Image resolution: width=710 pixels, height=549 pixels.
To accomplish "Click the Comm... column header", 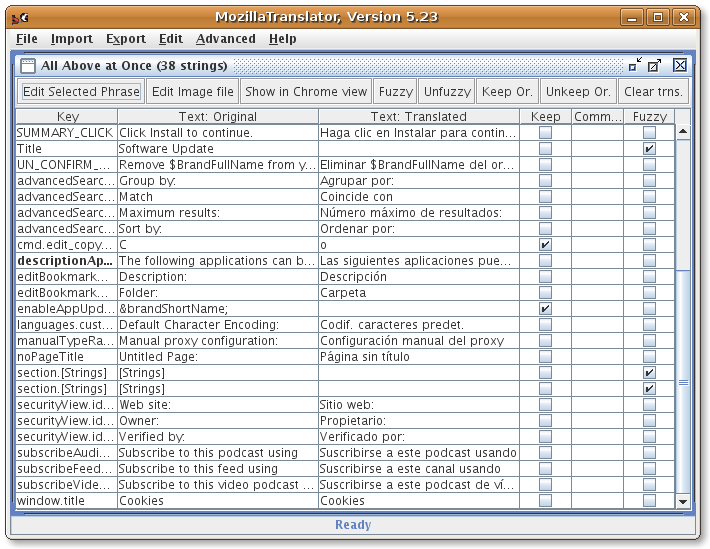I will (x=598, y=116).
